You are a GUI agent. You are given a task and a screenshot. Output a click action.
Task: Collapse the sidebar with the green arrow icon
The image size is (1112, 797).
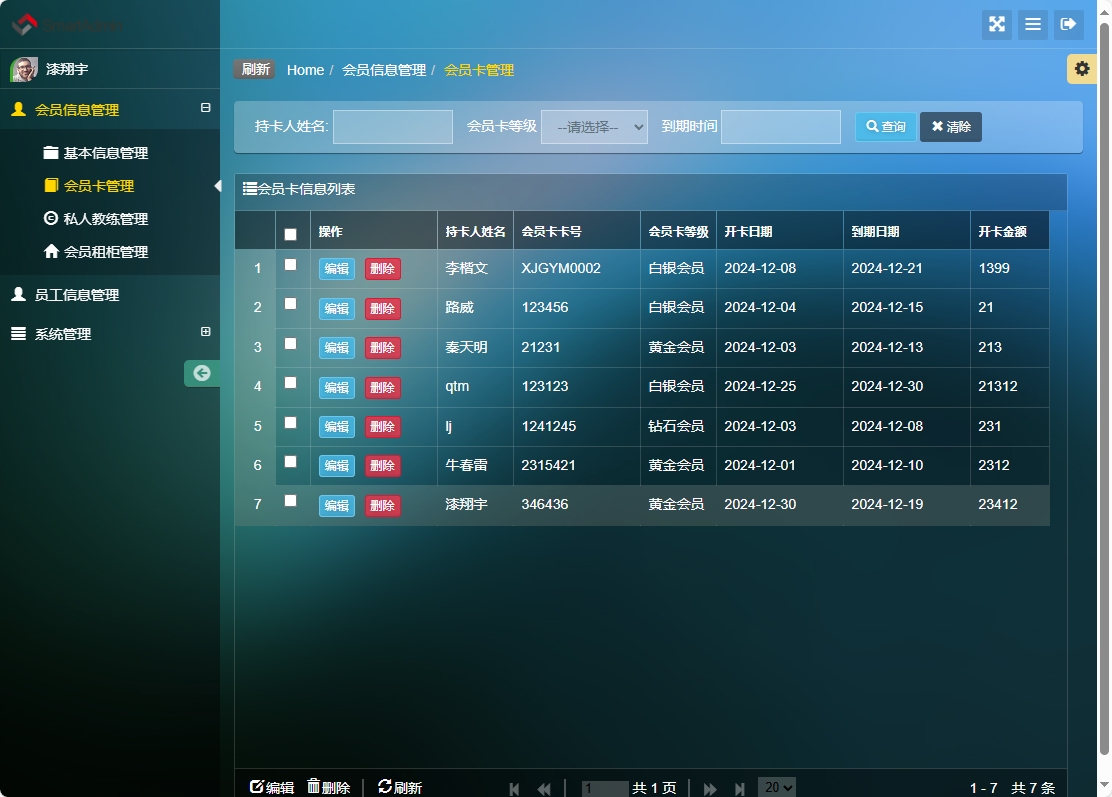202,373
